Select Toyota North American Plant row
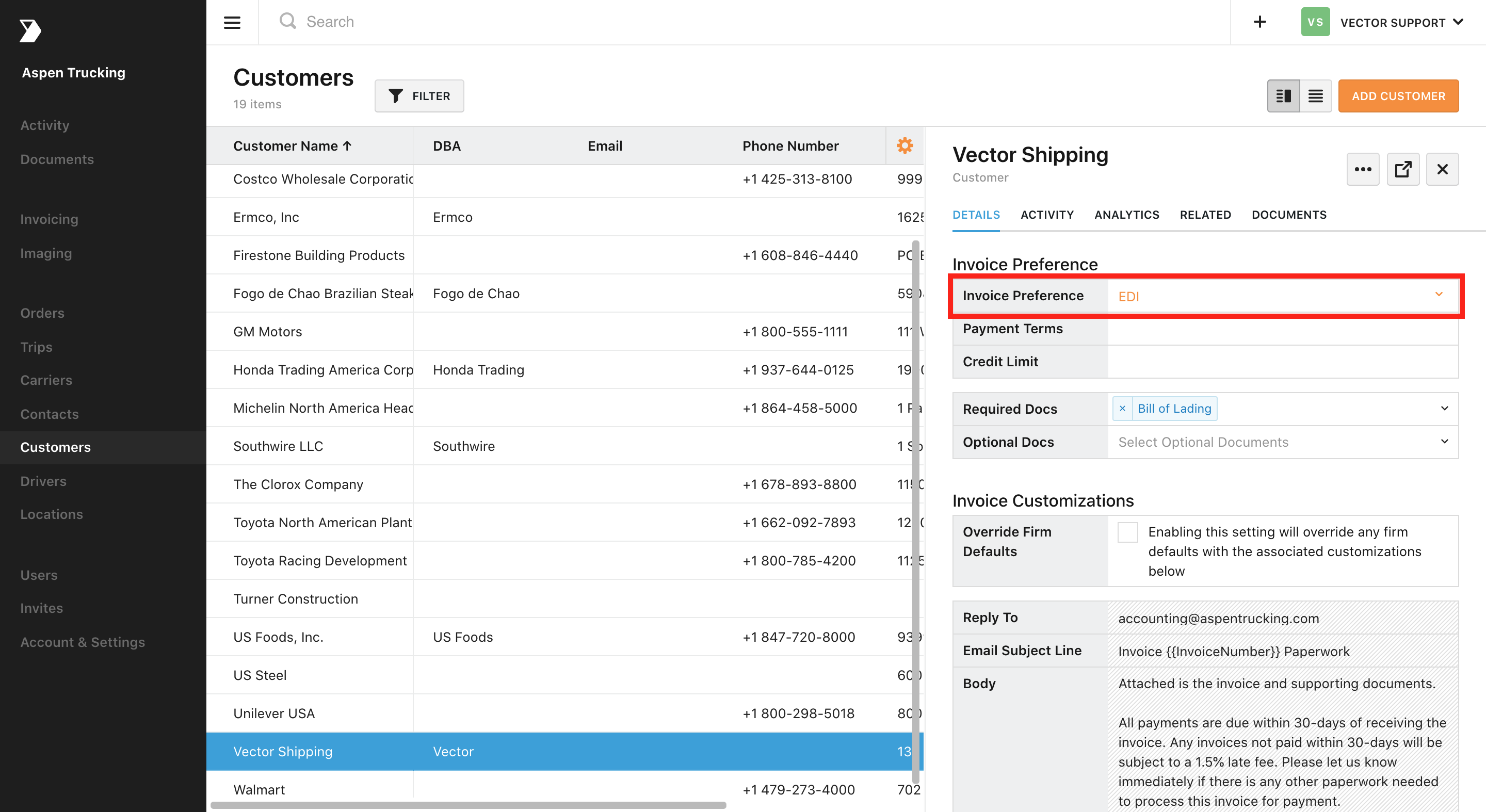 [566, 523]
